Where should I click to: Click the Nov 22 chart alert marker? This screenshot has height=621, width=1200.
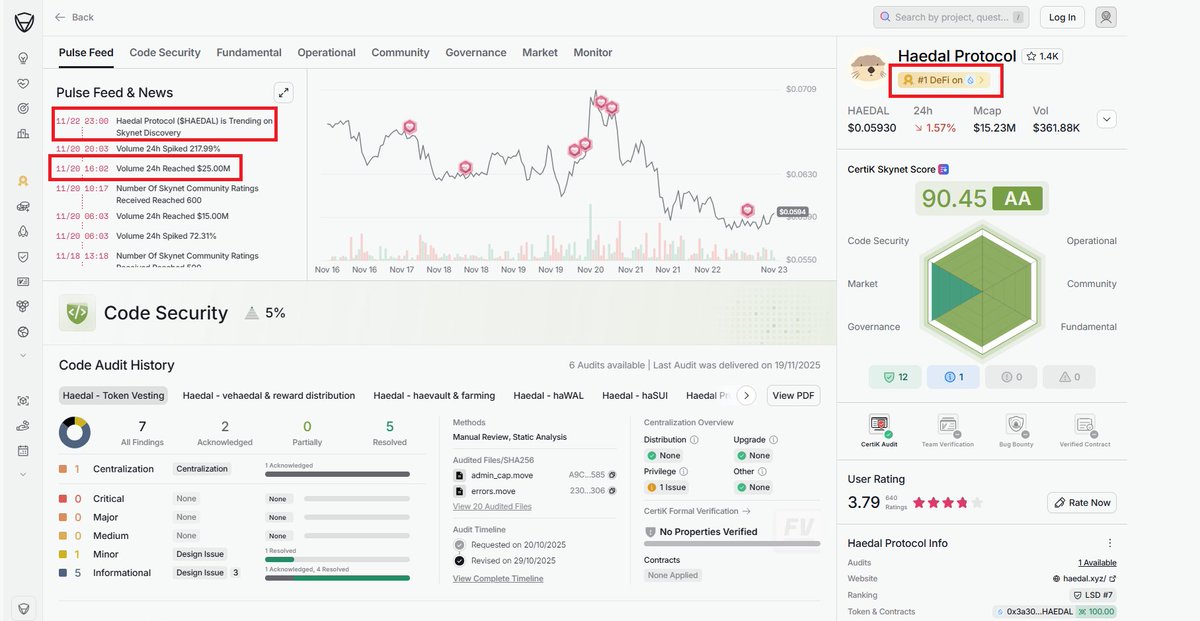[747, 209]
